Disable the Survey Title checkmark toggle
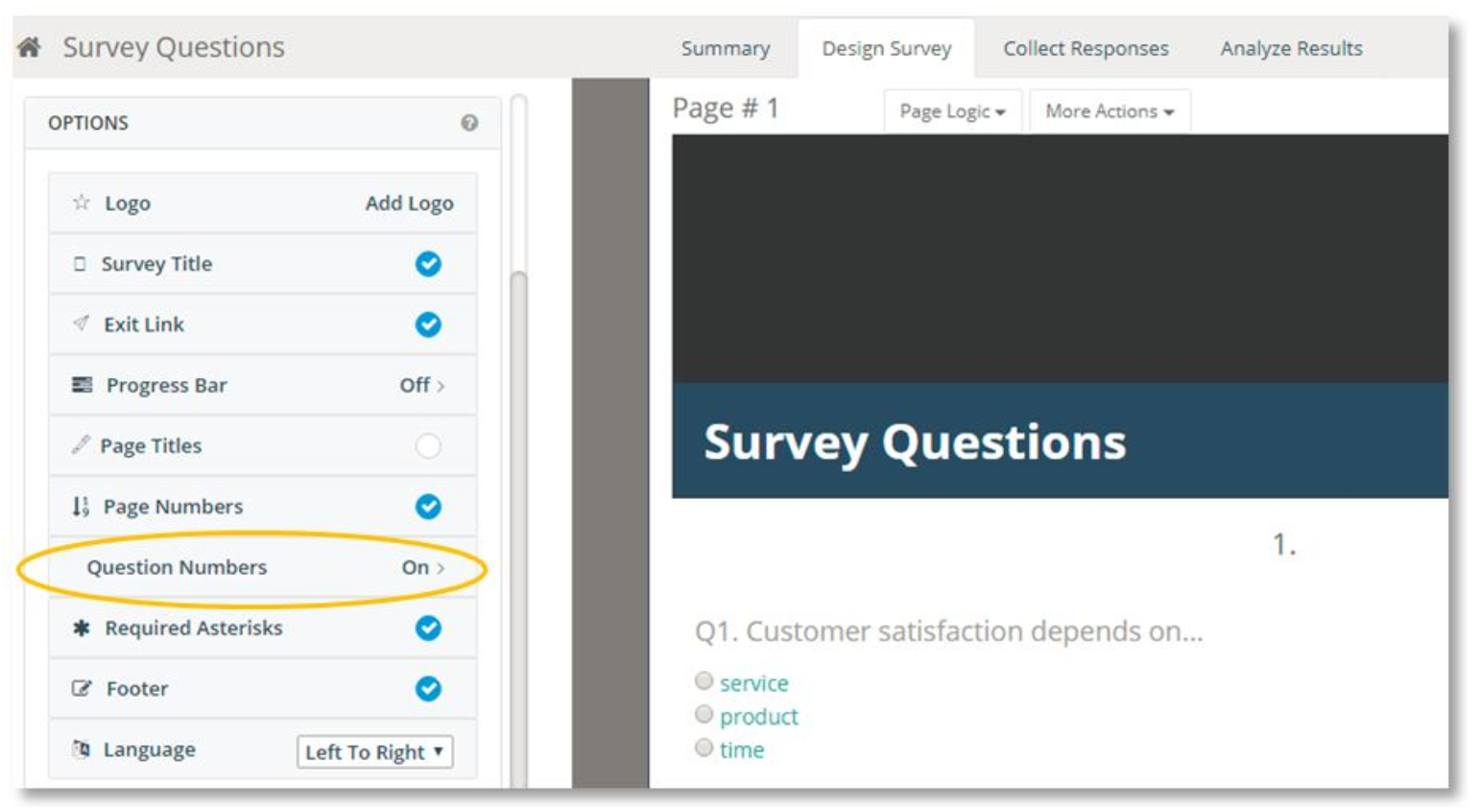This screenshot has height=812, width=1480. pos(428,264)
